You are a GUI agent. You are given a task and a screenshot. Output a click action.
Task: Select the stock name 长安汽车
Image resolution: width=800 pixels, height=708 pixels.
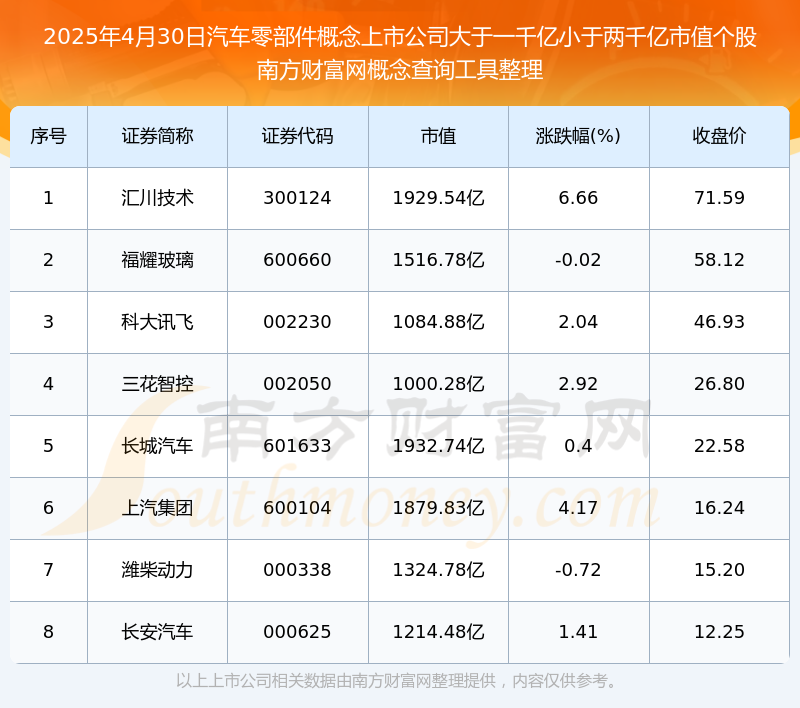(157, 632)
